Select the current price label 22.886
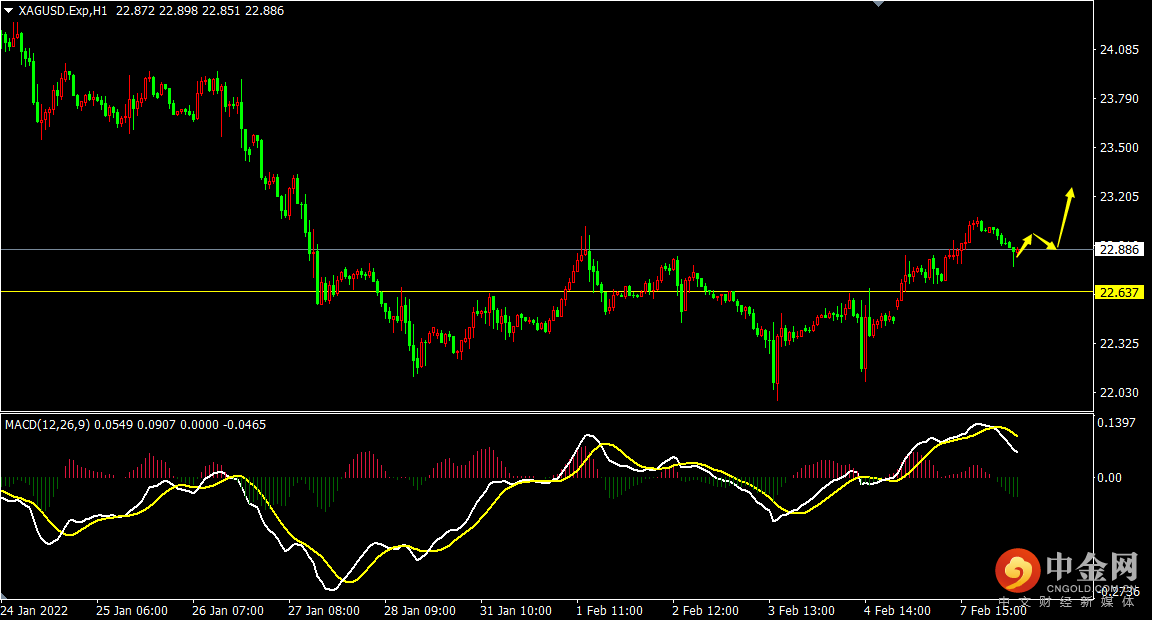The image size is (1152, 620). click(1119, 250)
